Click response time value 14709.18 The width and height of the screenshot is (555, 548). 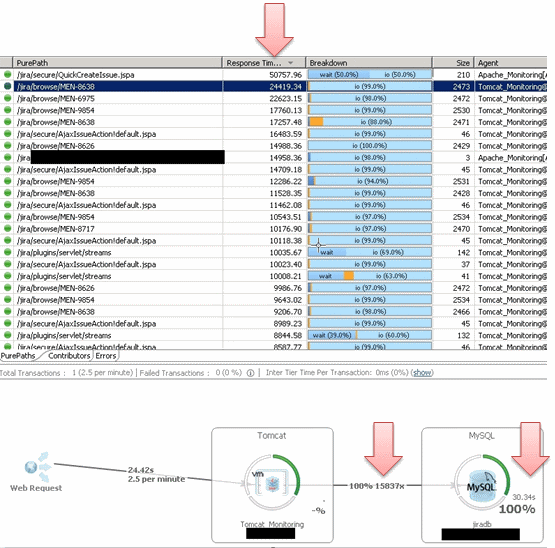point(285,170)
